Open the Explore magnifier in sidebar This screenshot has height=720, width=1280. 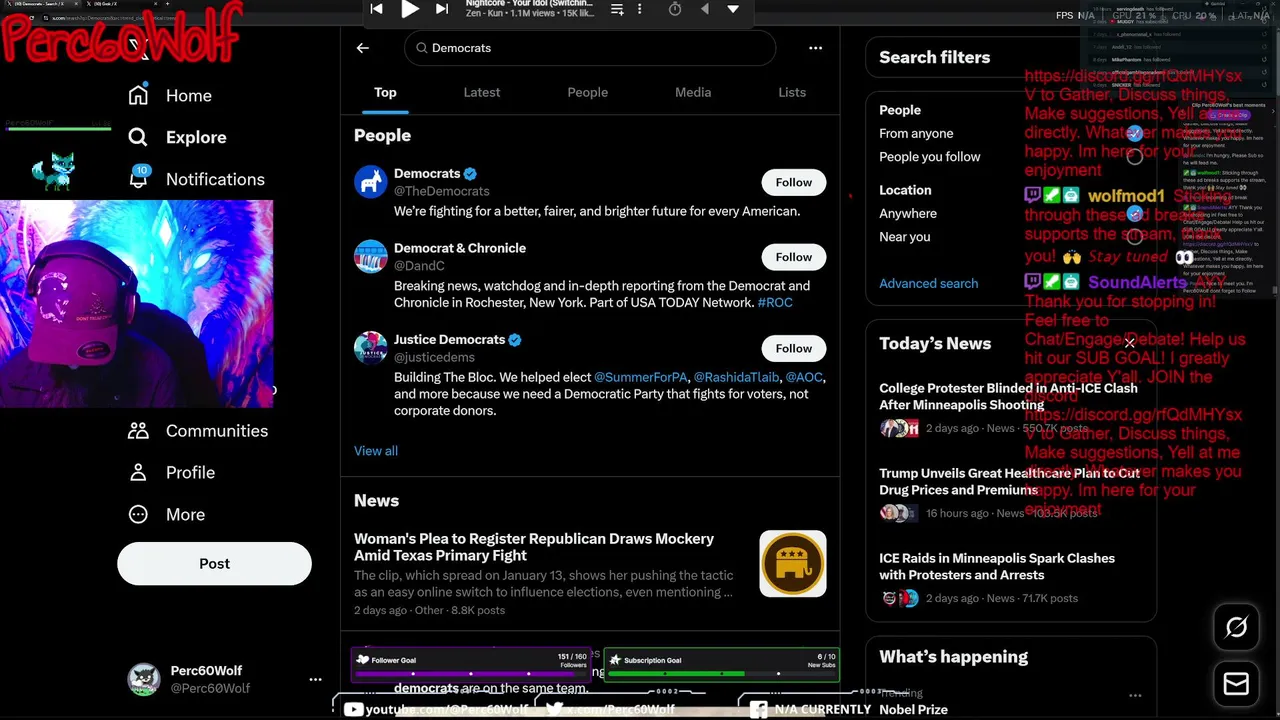138,137
